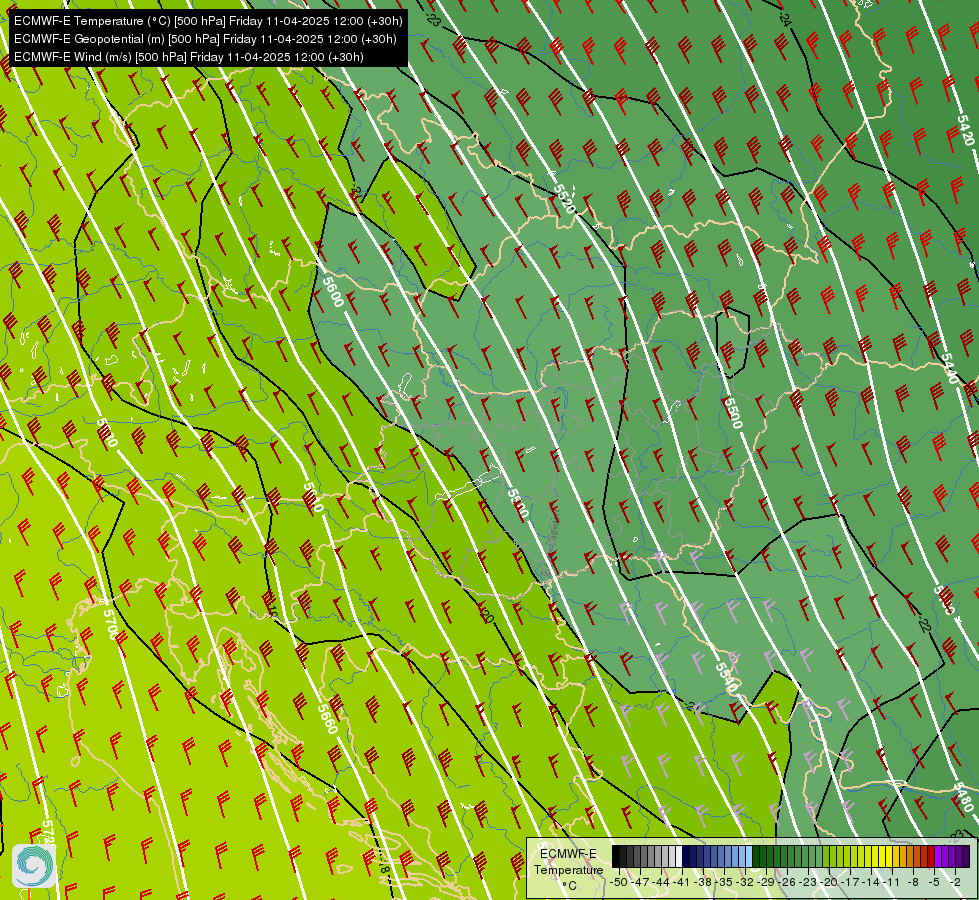Click the 5660 geopotential contour label
Screen dimensions: 979x900
pyautogui.click(x=327, y=718)
